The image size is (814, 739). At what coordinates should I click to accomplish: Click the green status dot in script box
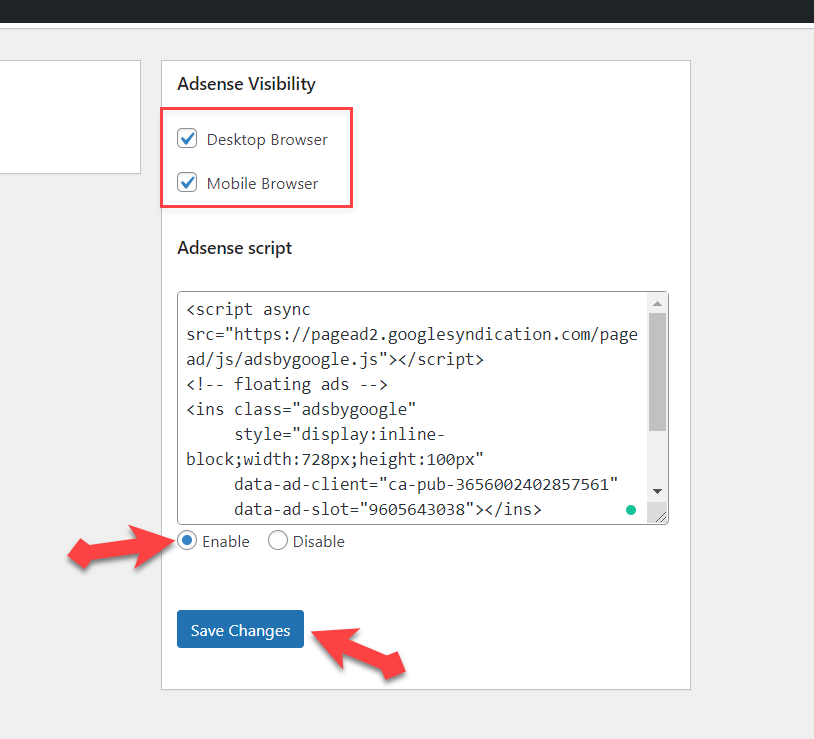point(630,510)
